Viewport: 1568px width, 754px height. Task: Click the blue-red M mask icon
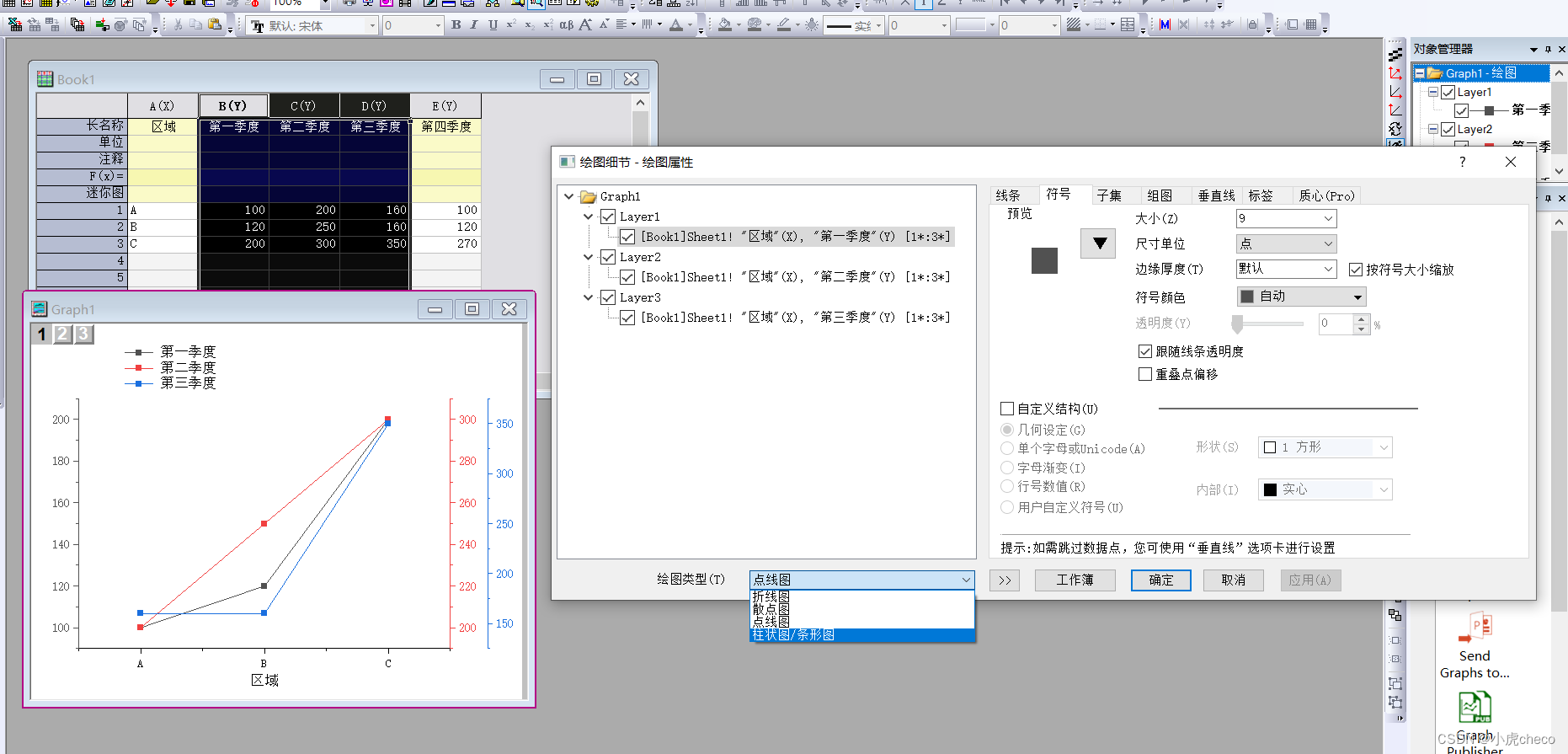[1165, 25]
